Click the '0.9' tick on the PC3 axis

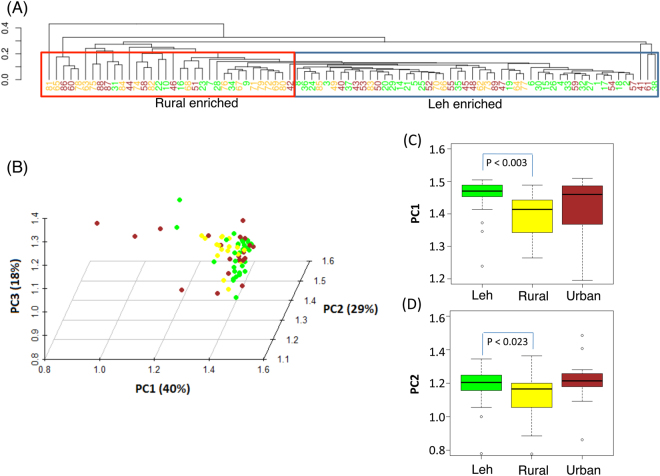(35, 335)
